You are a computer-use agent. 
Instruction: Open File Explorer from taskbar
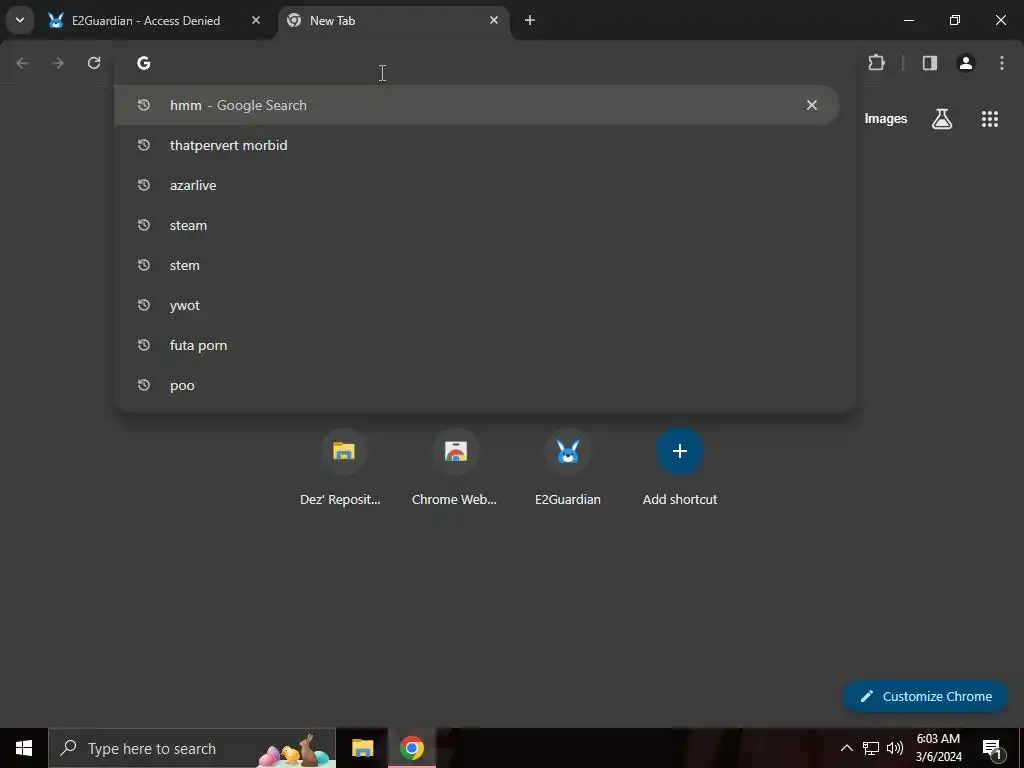point(362,748)
